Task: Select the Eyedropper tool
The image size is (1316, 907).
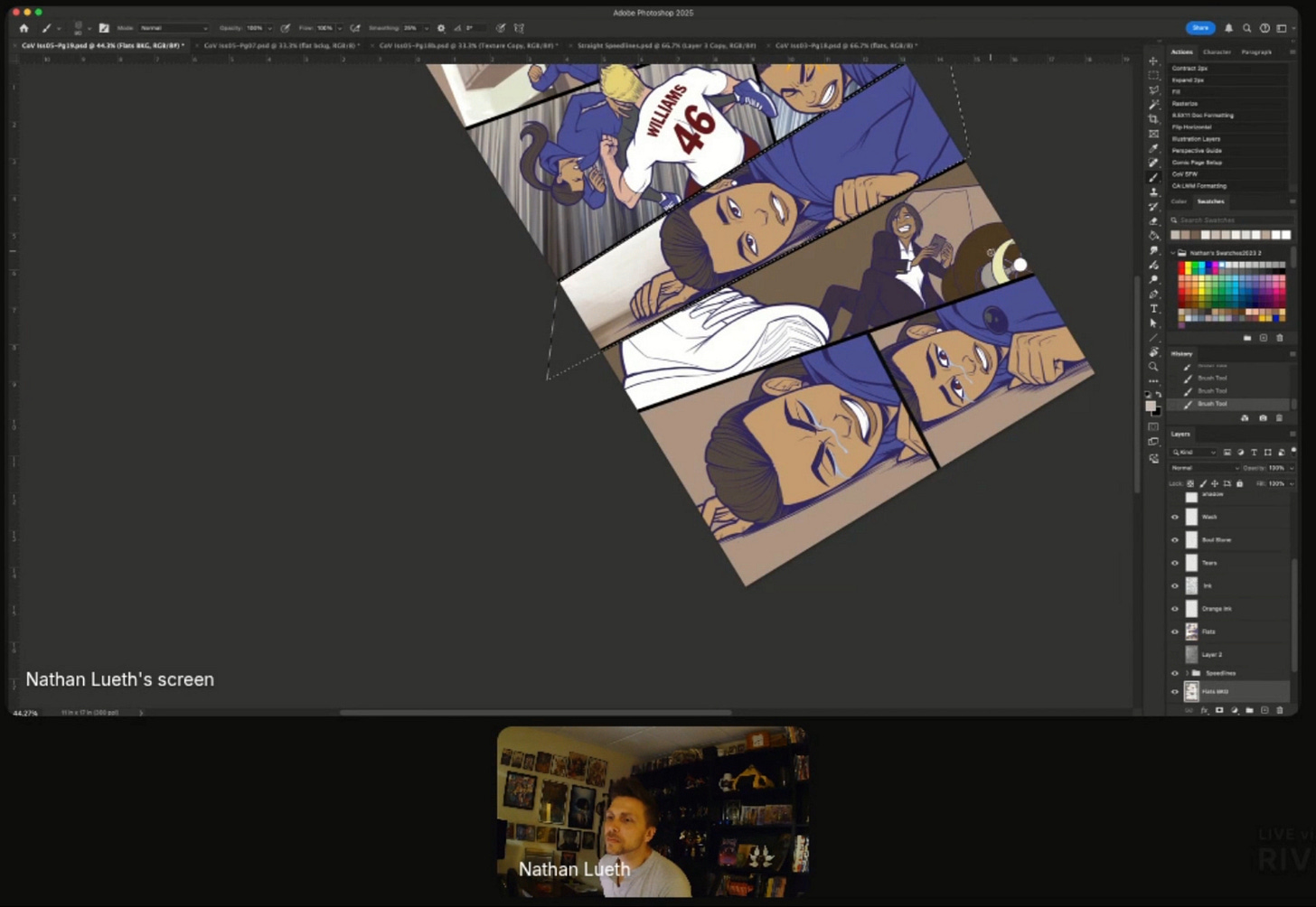Action: pos(1153,148)
